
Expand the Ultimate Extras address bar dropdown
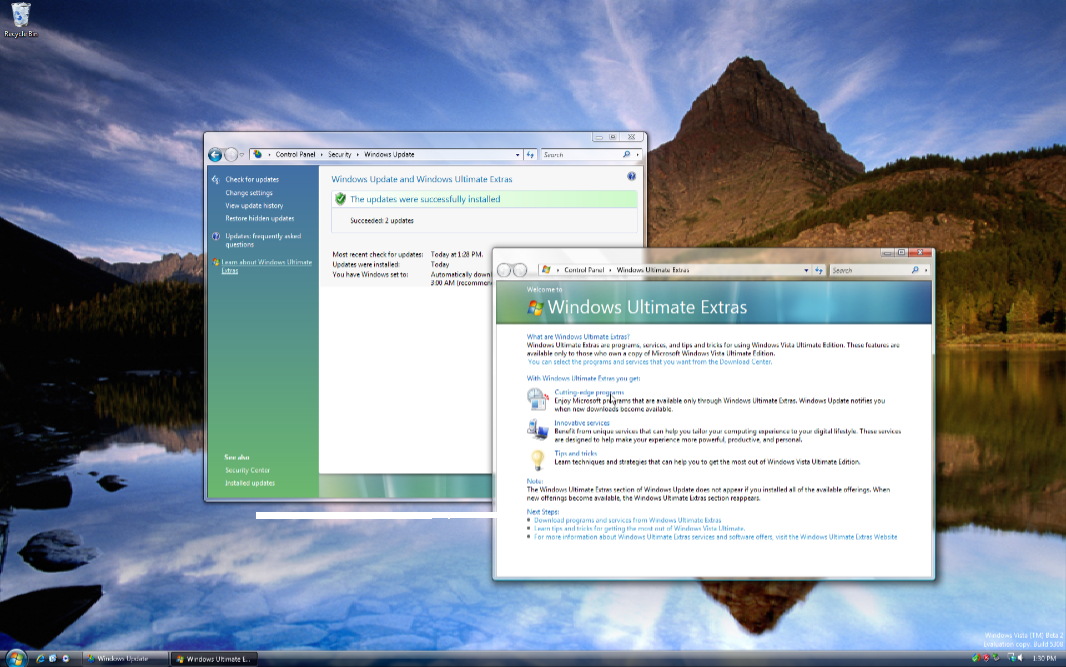pyautogui.click(x=806, y=270)
